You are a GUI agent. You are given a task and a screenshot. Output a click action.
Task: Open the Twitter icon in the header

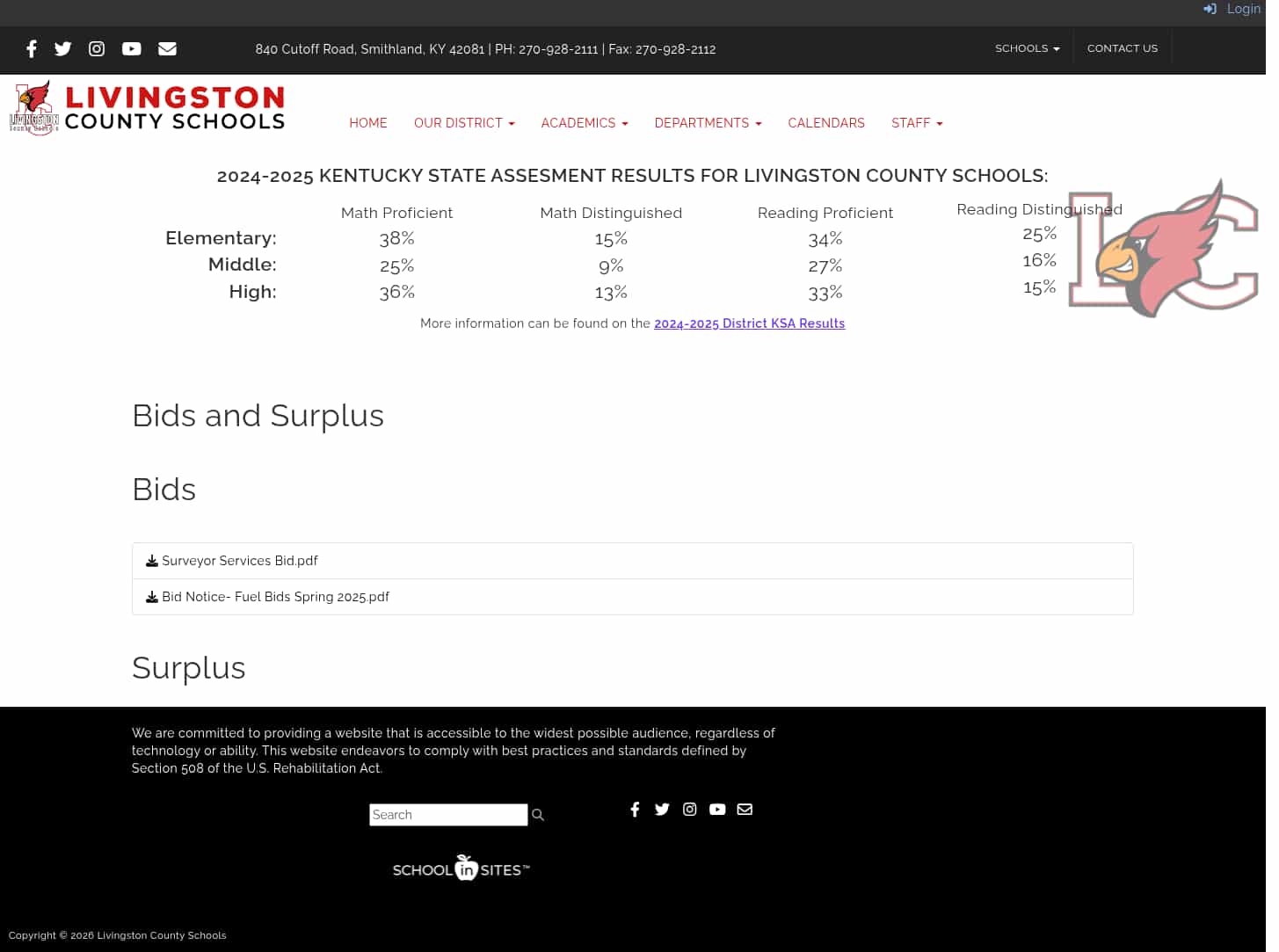(x=62, y=49)
